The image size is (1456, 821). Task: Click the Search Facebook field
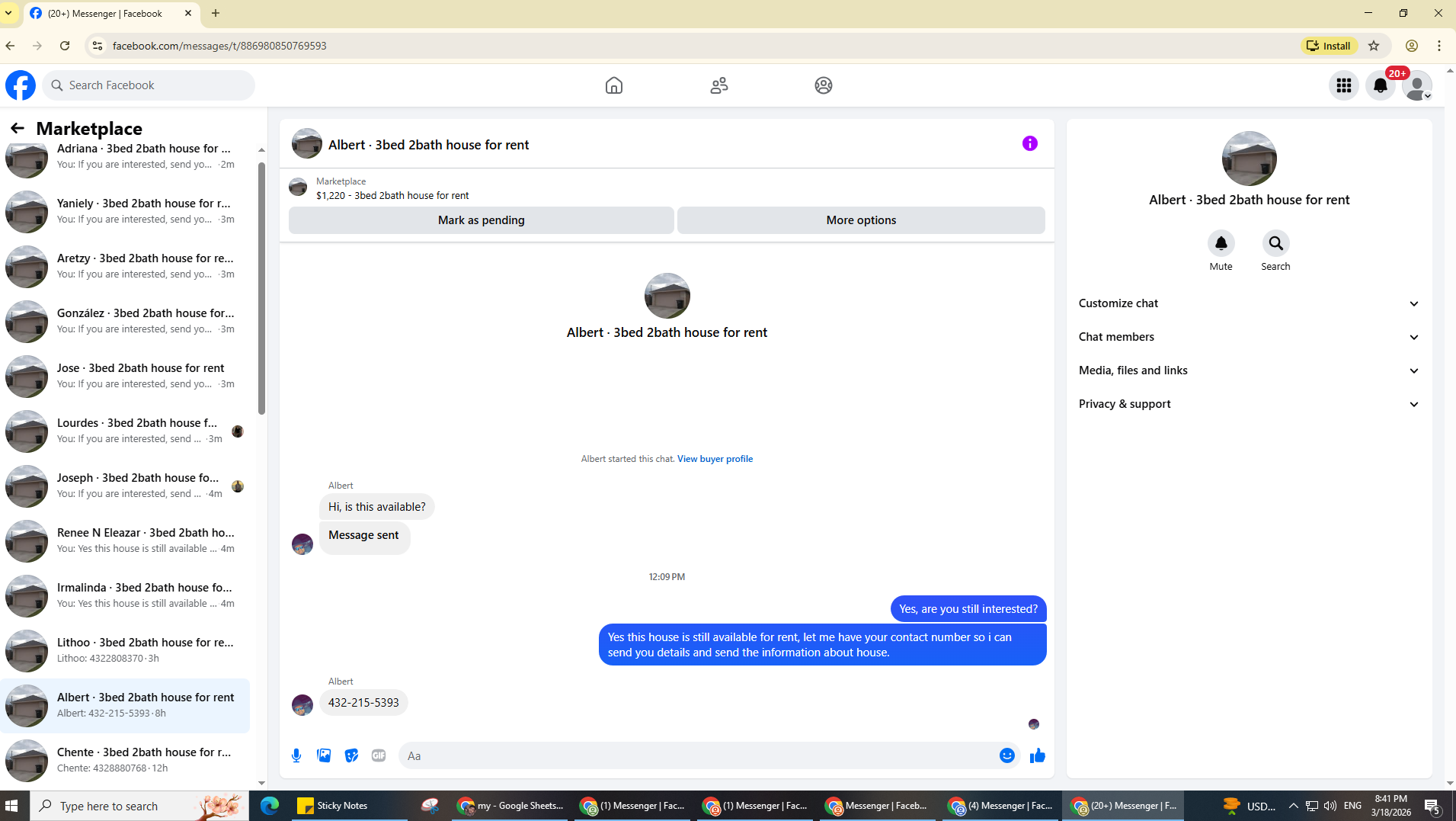[x=149, y=85]
